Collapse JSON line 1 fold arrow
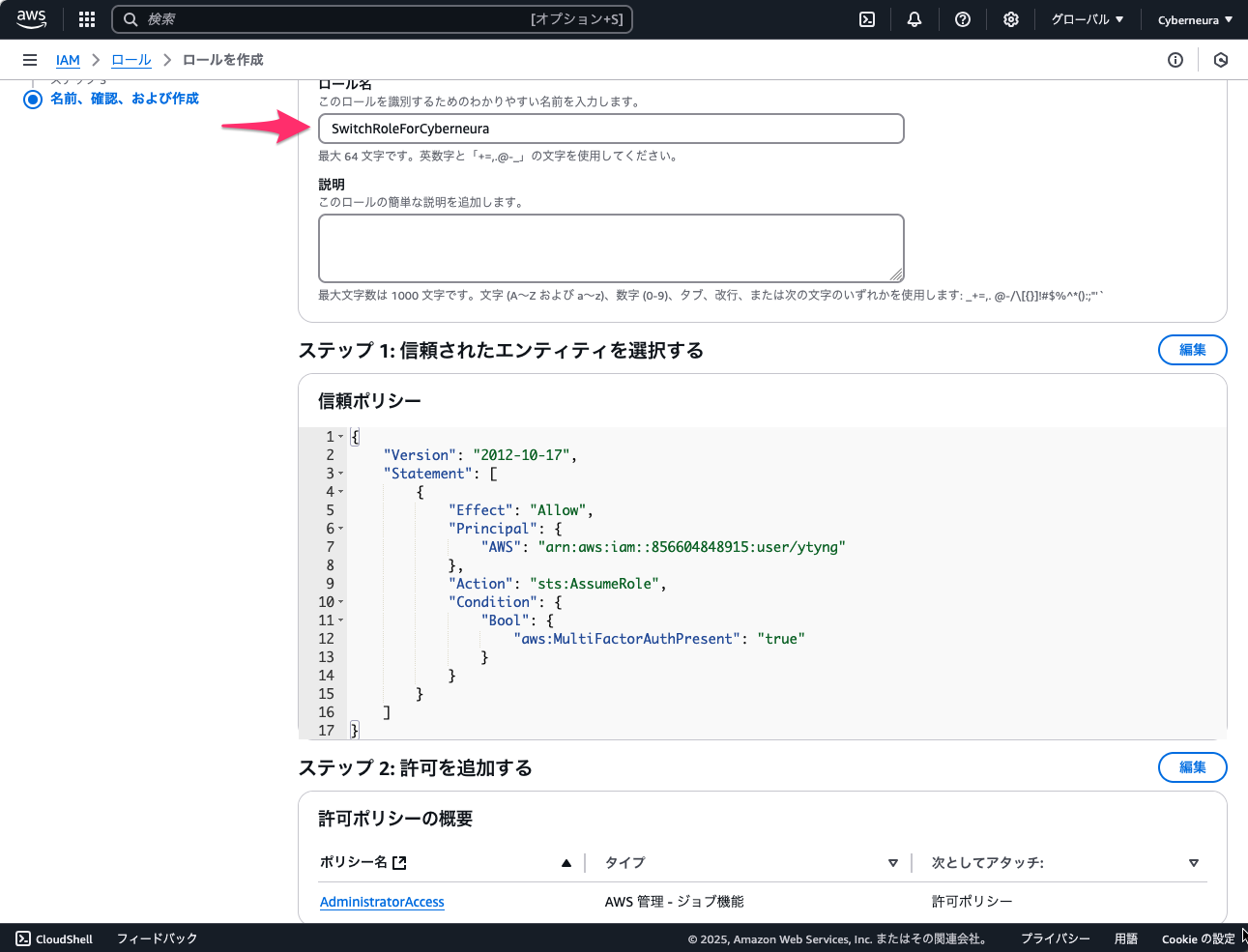1248x952 pixels. click(x=341, y=437)
